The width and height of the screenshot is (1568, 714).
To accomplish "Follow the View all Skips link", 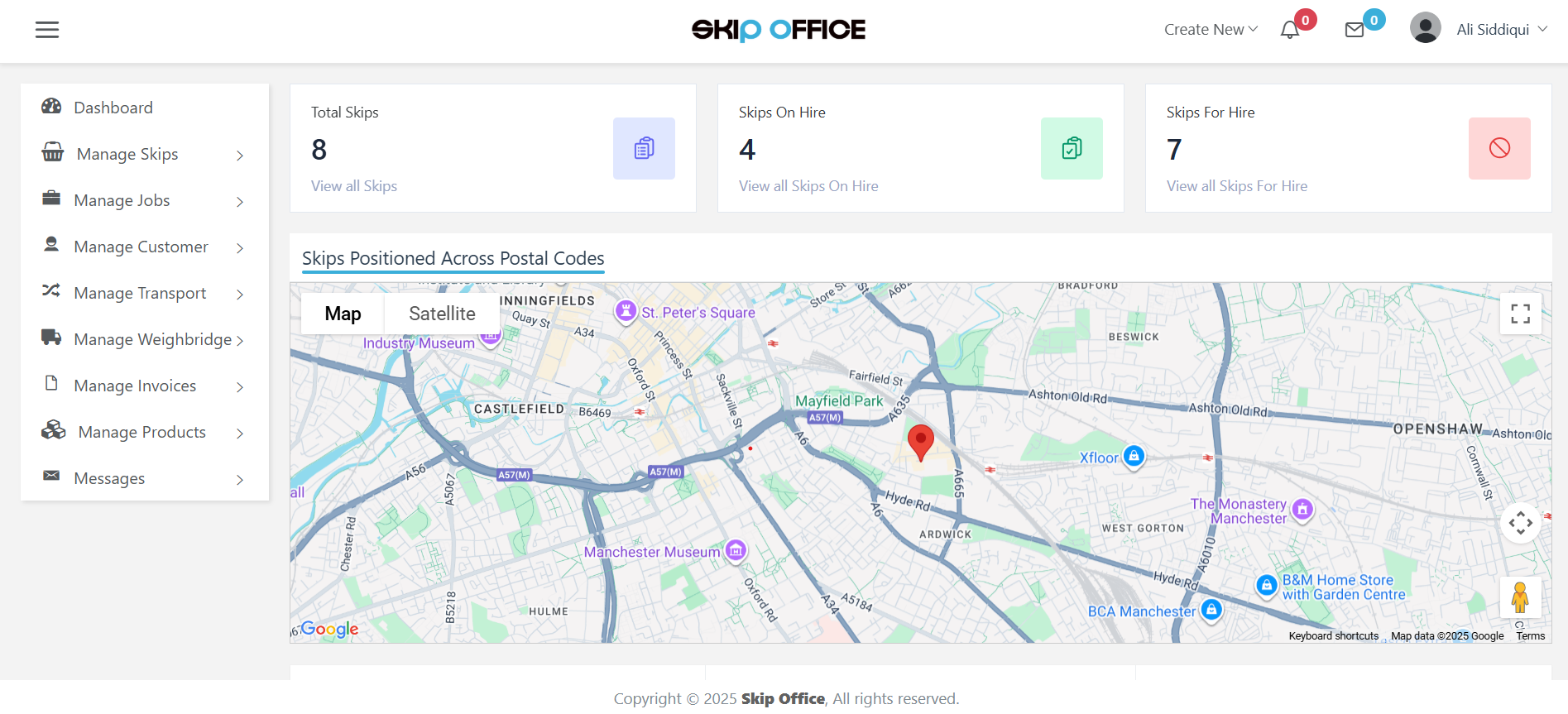I will click(354, 186).
